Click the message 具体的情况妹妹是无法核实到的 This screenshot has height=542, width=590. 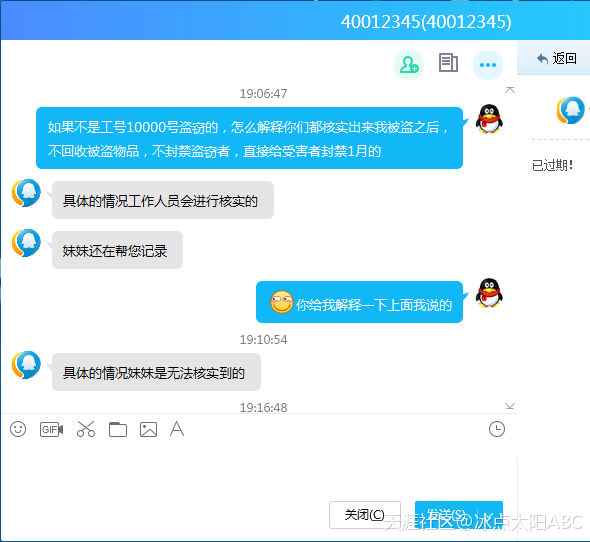coord(156,372)
